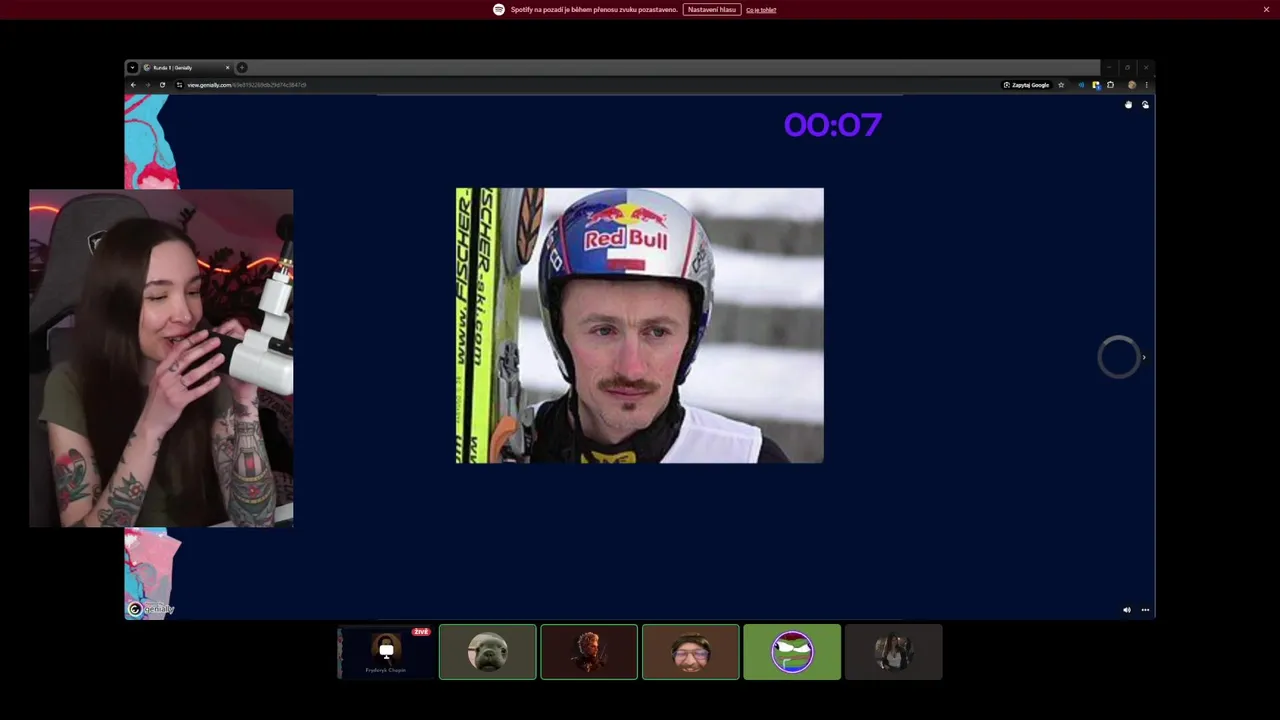
Task: Select the last dark participant tile
Action: coord(893,652)
